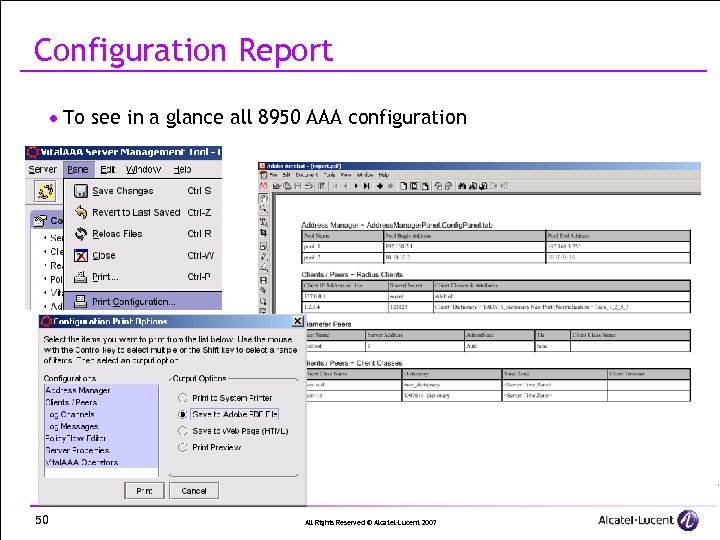Viewport: 720px width, 540px height.
Task: Open the Edit menu in VitalAAA
Action: tap(107, 169)
